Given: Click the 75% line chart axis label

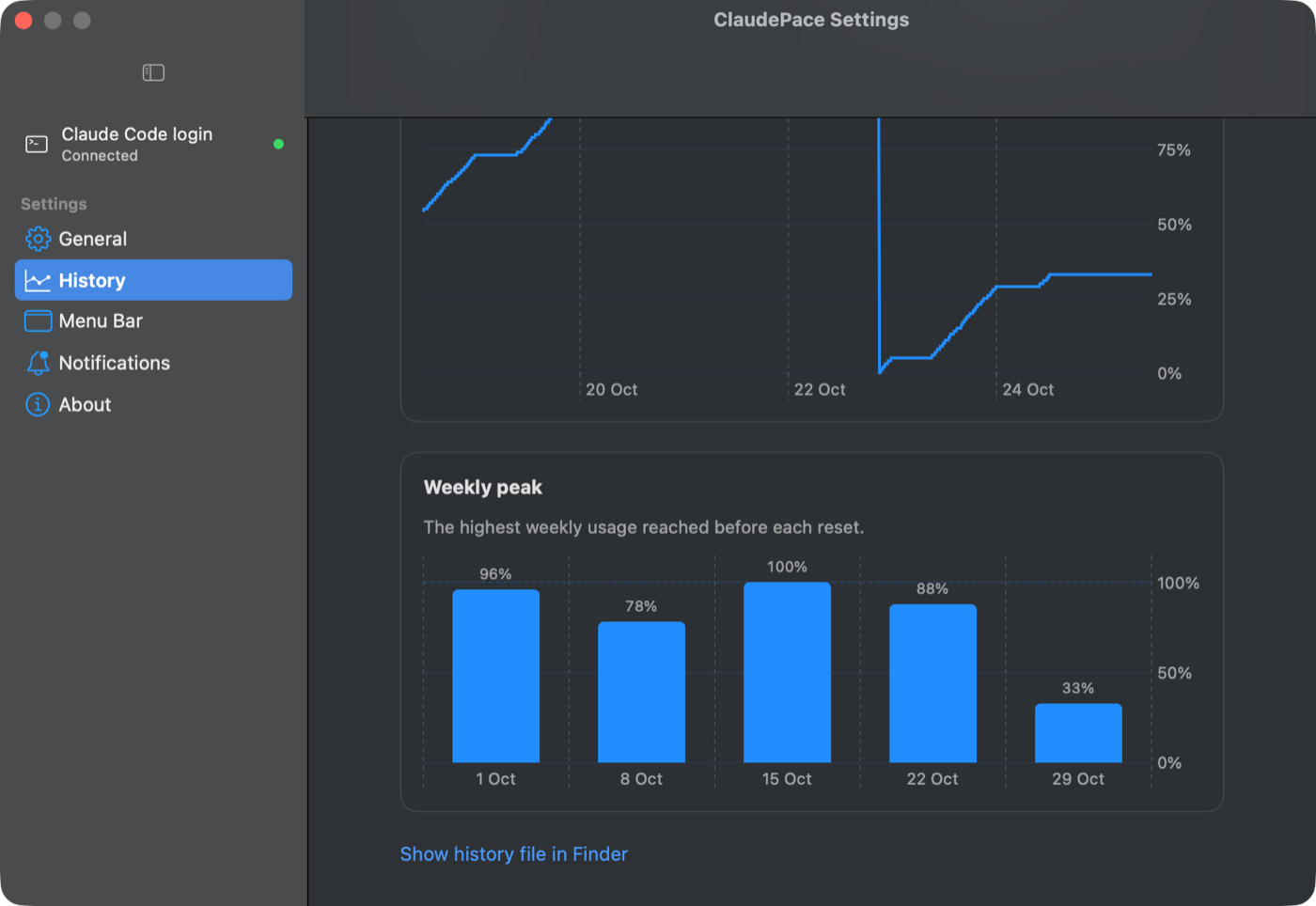Looking at the screenshot, I should tap(1174, 150).
